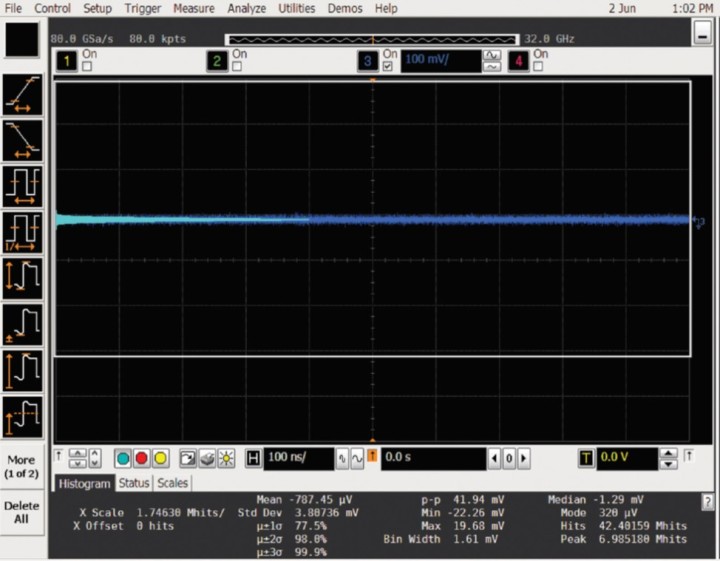Click the 1:02 PM clock

pyautogui.click(x=692, y=8)
